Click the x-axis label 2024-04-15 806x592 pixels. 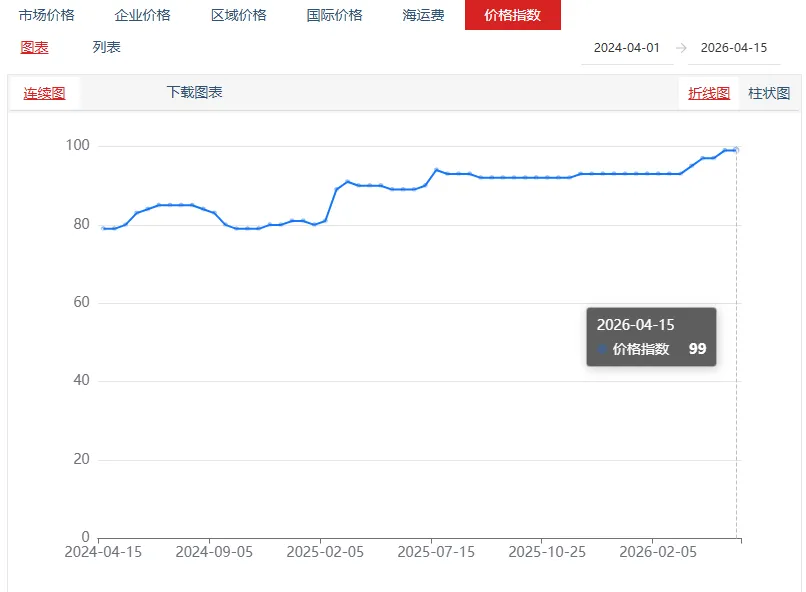[x=103, y=552]
